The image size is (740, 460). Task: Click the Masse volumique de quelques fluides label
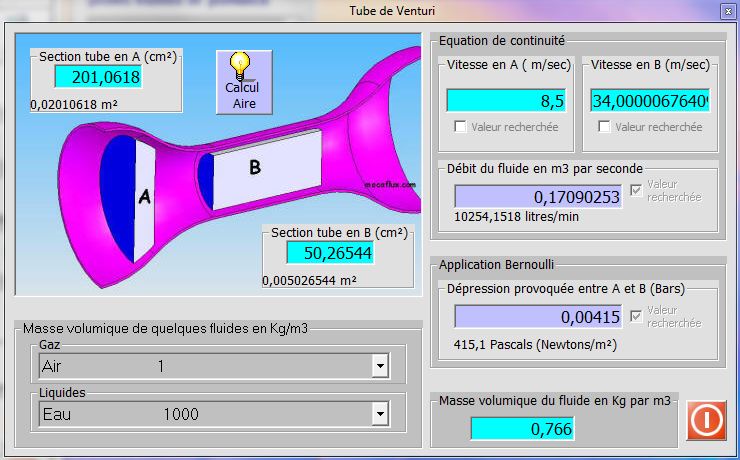click(165, 328)
